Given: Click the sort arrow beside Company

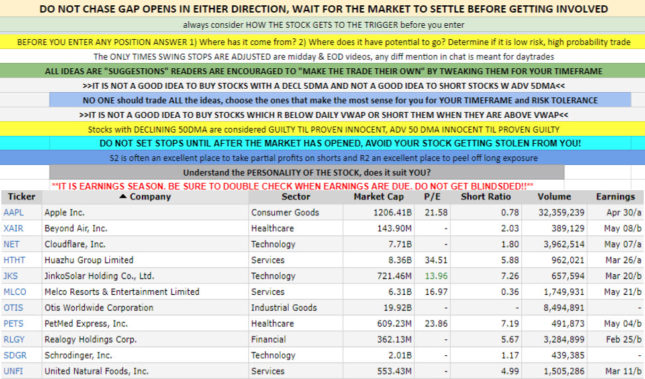Looking at the screenshot, I should pos(123,197).
